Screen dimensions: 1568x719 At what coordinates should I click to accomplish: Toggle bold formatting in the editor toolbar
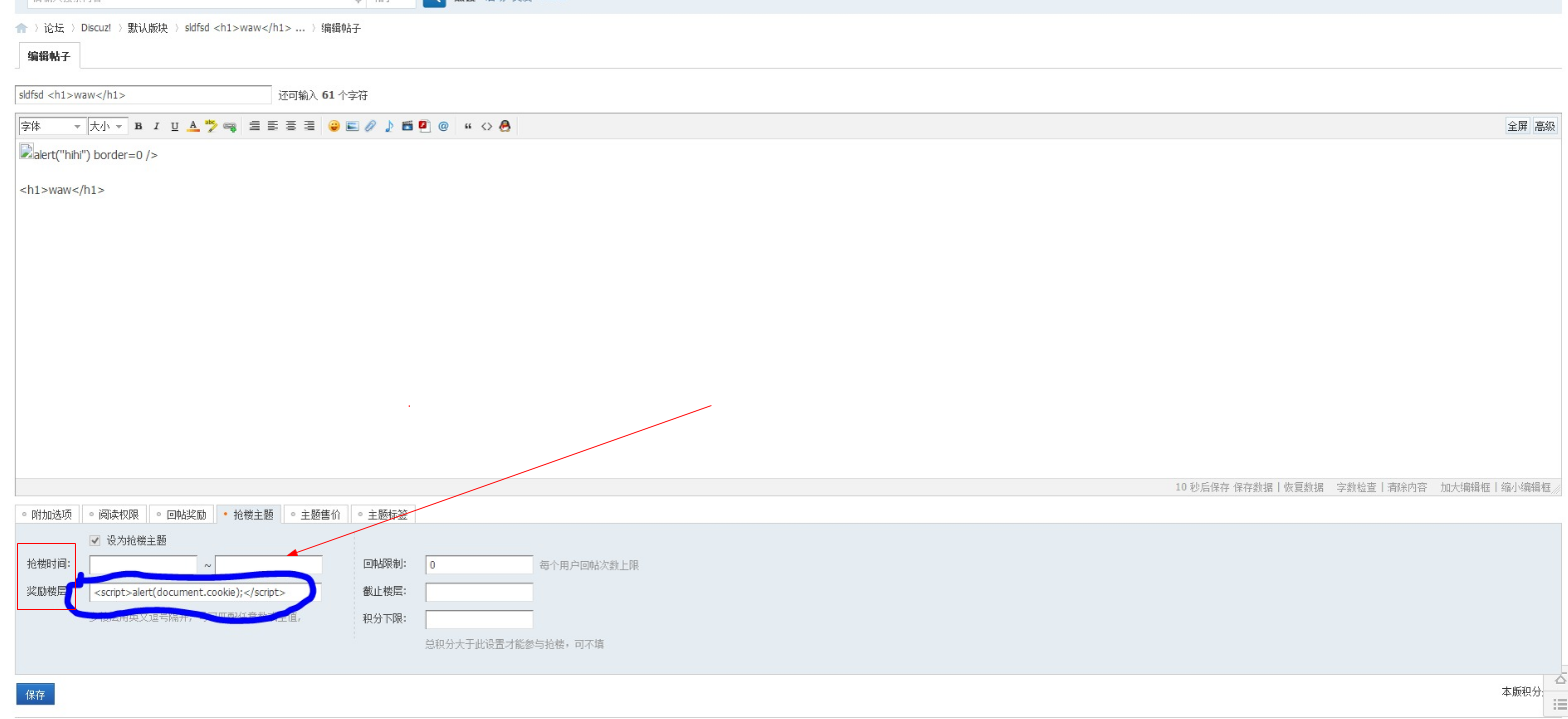138,126
